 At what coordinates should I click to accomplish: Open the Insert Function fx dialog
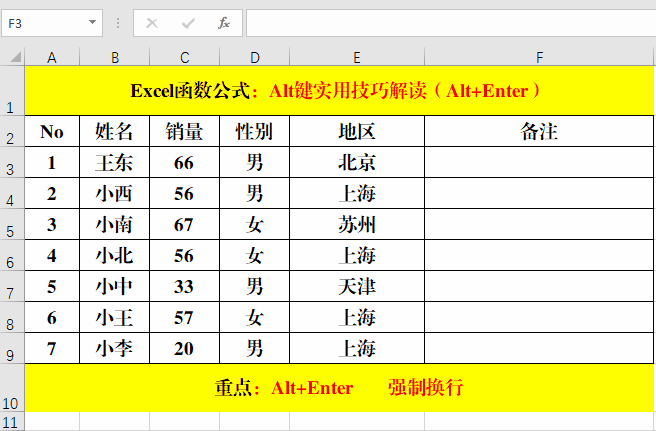click(x=224, y=23)
